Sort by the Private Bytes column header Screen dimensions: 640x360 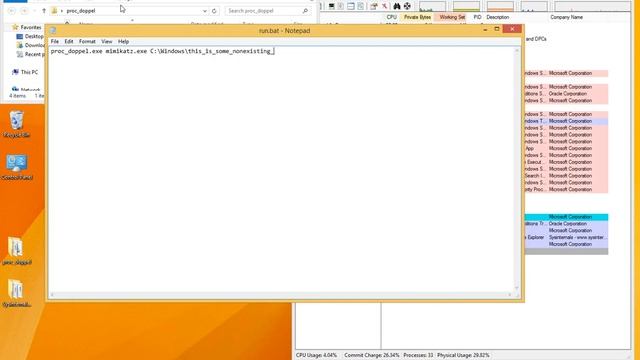click(417, 17)
